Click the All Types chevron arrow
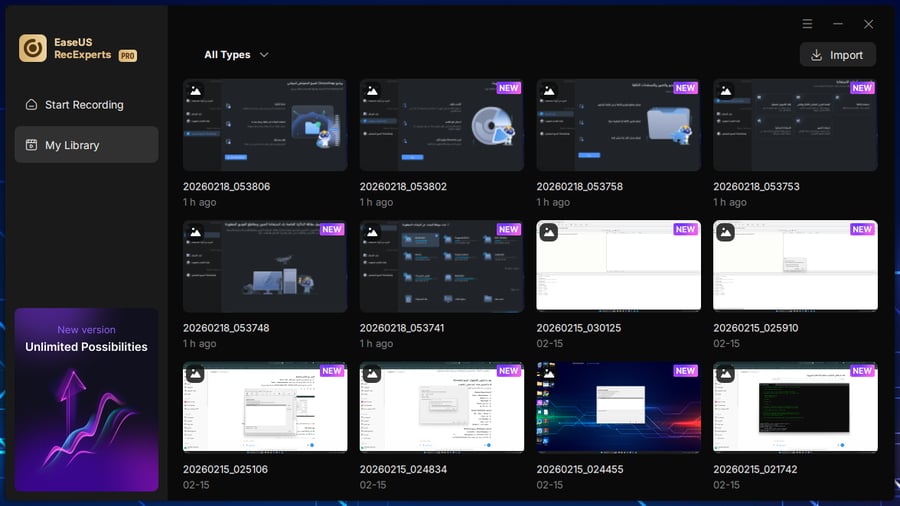The height and width of the screenshot is (506, 900). click(x=264, y=55)
